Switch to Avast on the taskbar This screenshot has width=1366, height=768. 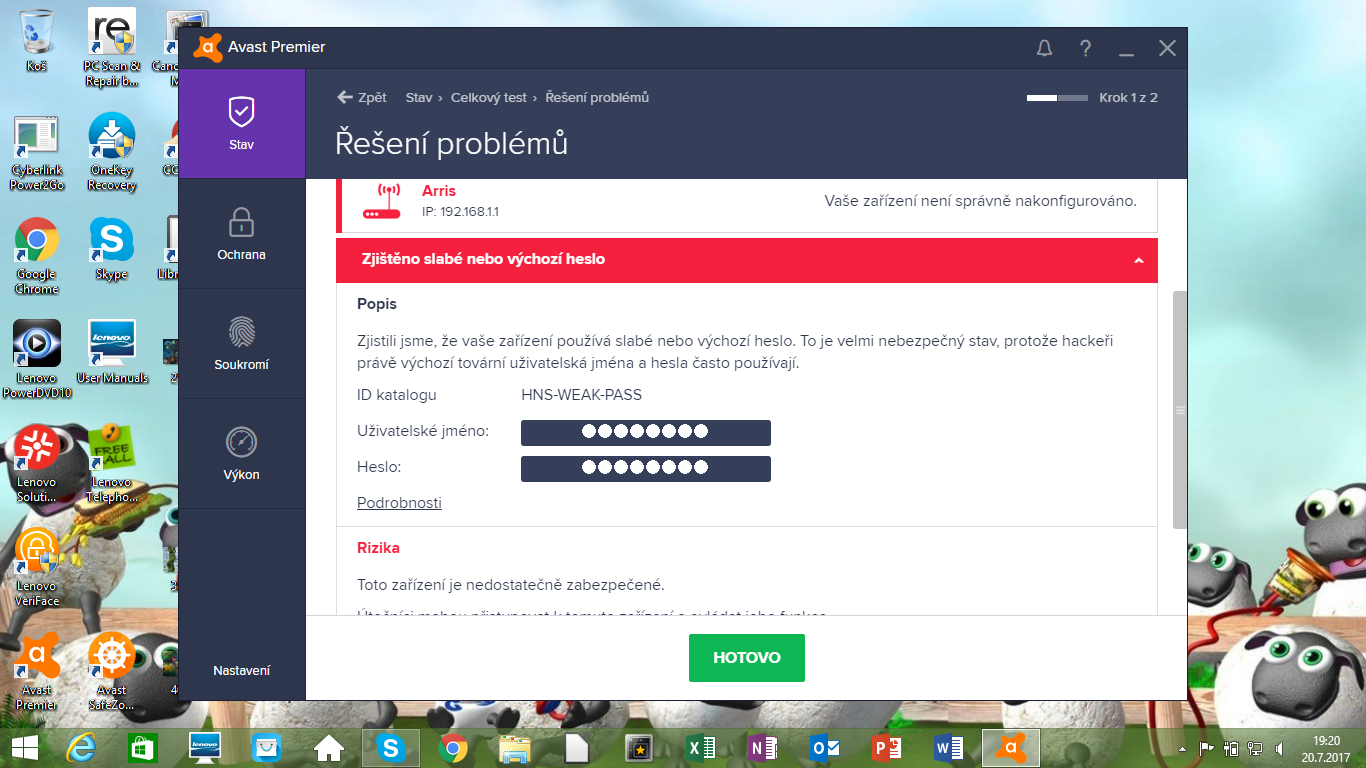click(x=1011, y=747)
